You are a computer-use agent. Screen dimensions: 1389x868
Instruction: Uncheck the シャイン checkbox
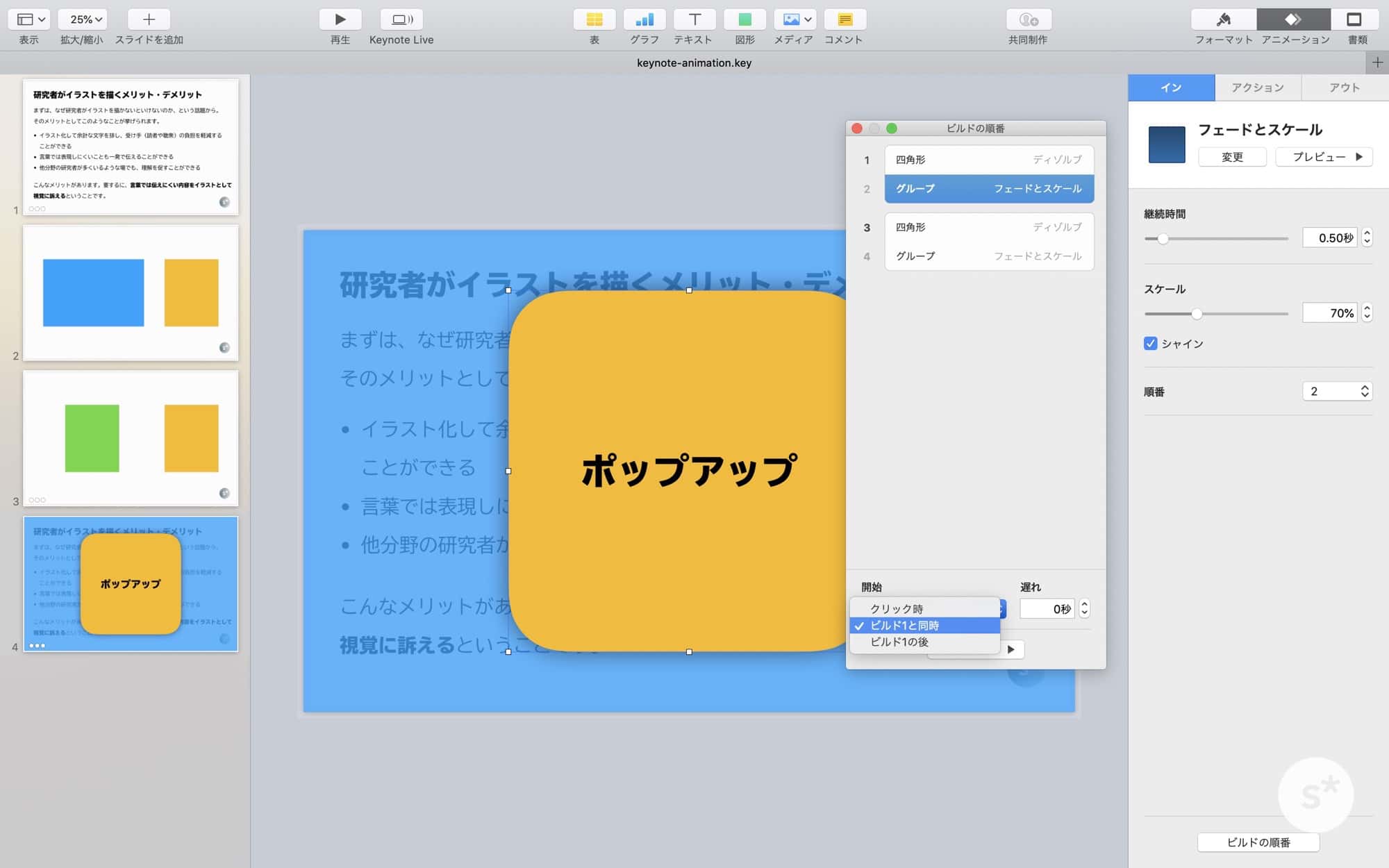point(1151,343)
